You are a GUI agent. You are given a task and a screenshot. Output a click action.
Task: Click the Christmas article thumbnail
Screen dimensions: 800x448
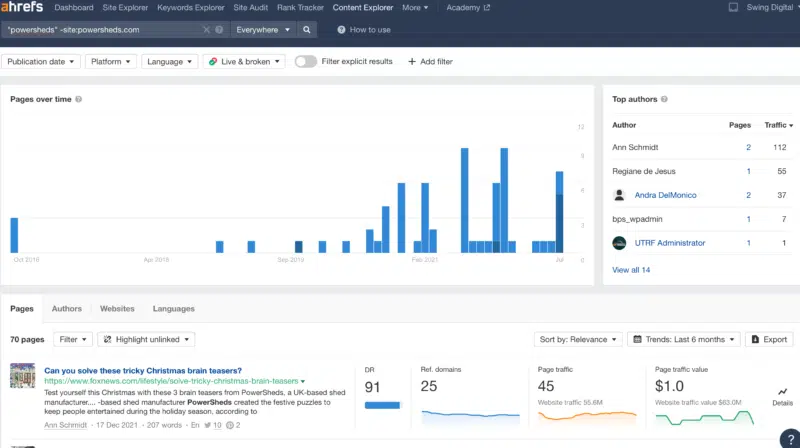point(22,376)
